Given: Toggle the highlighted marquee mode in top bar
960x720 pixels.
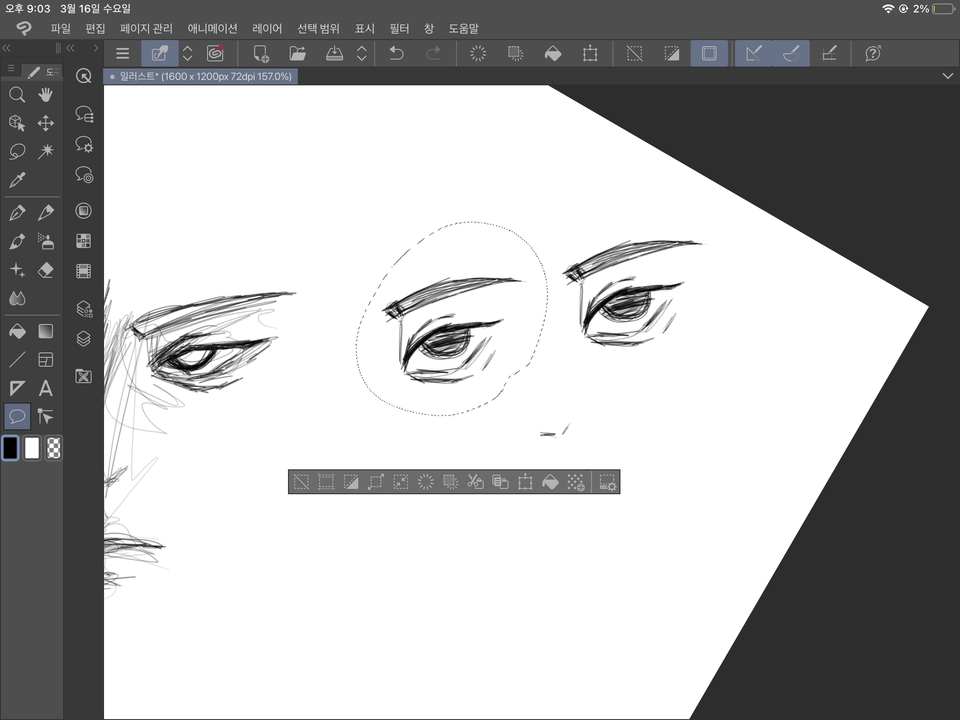Looking at the screenshot, I should click(709, 53).
